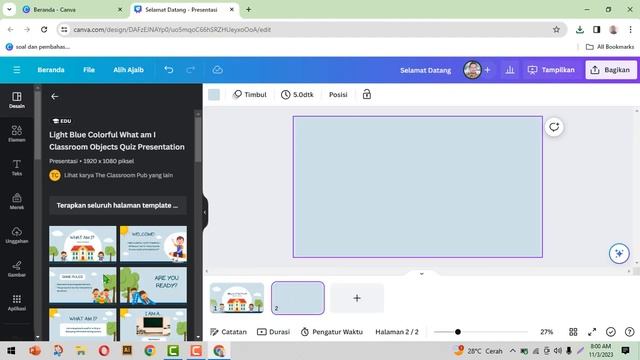Open the Gambar drawing tool
Screen dimensions: 640x360
point(17,269)
